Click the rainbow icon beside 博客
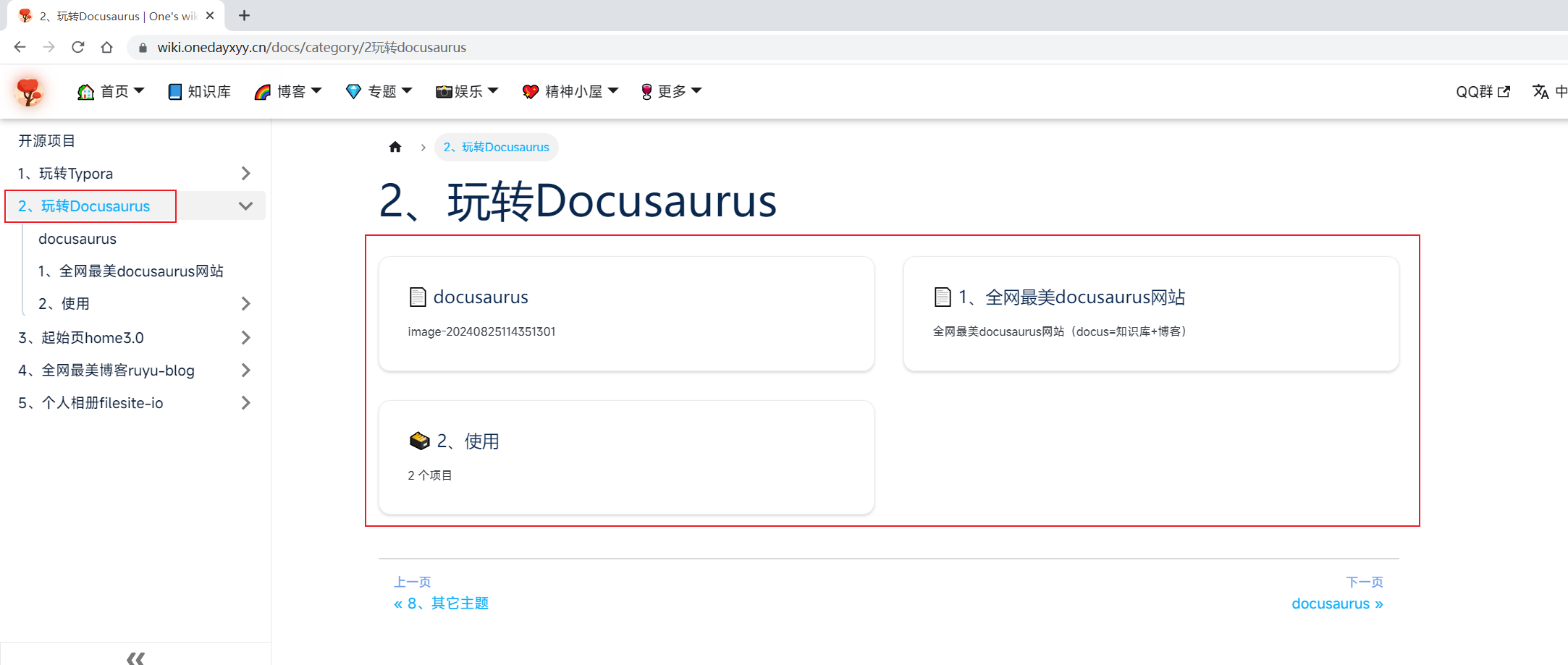This screenshot has width=1568, height=665. 263,92
